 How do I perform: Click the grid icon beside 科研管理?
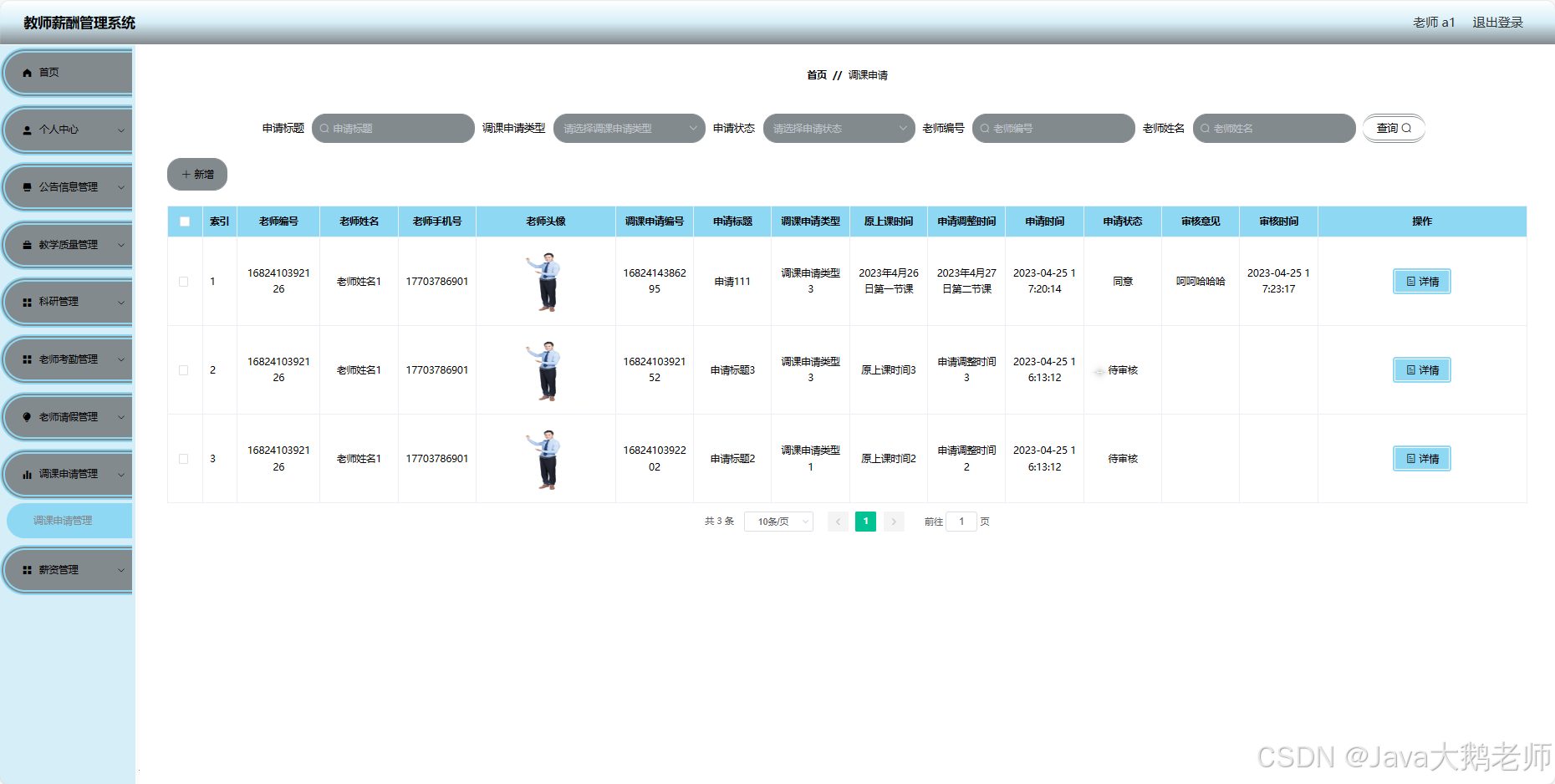tap(27, 303)
